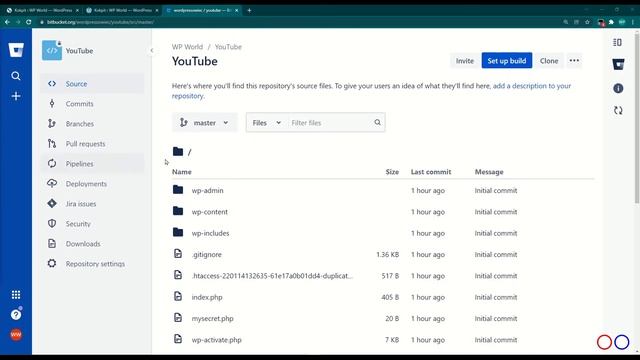Screen dimensions: 640x360
Task: Click the WP World breadcrumb link
Action: pos(187,47)
